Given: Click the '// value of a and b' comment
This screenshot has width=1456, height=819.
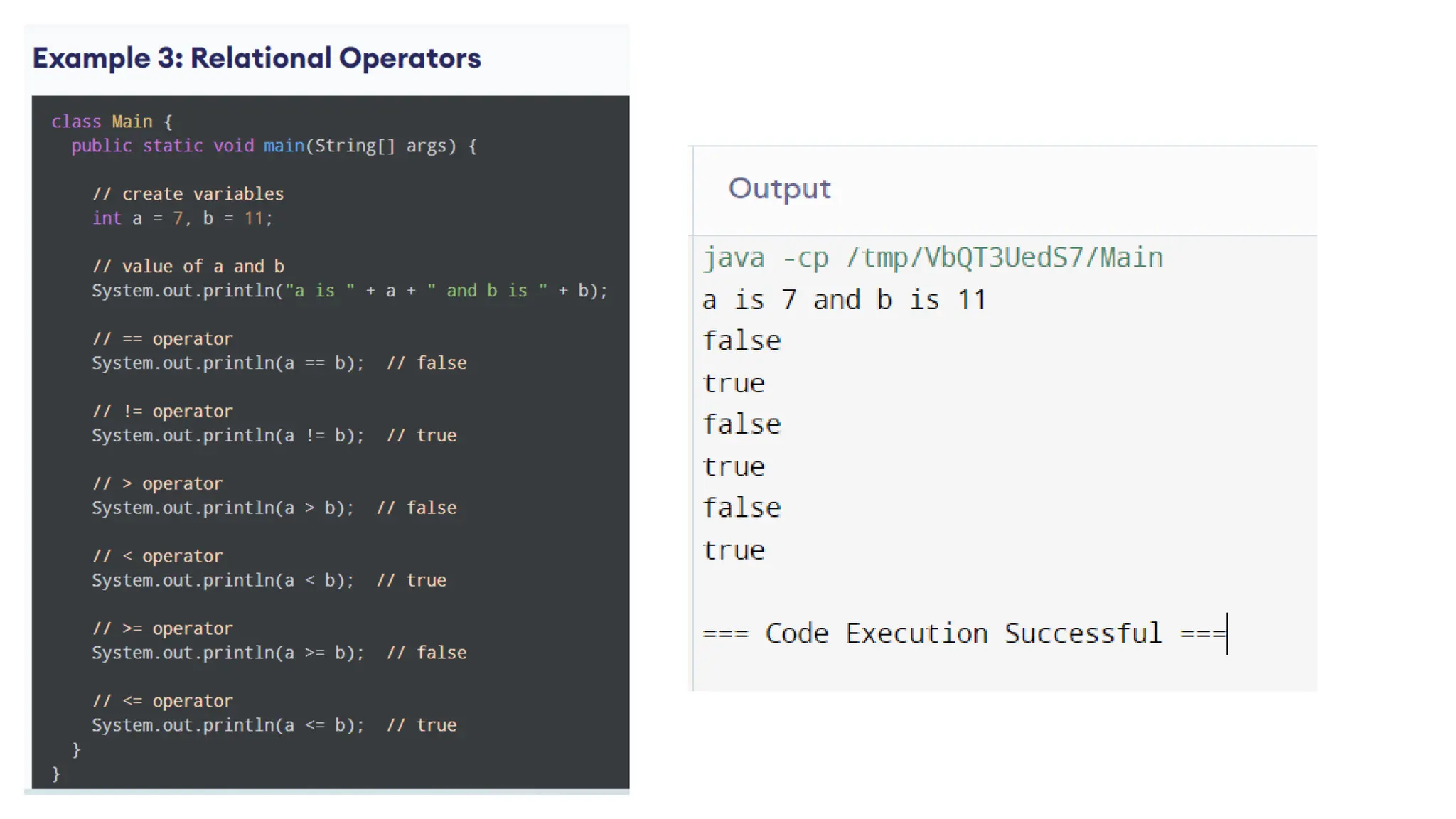Looking at the screenshot, I should click(188, 267).
